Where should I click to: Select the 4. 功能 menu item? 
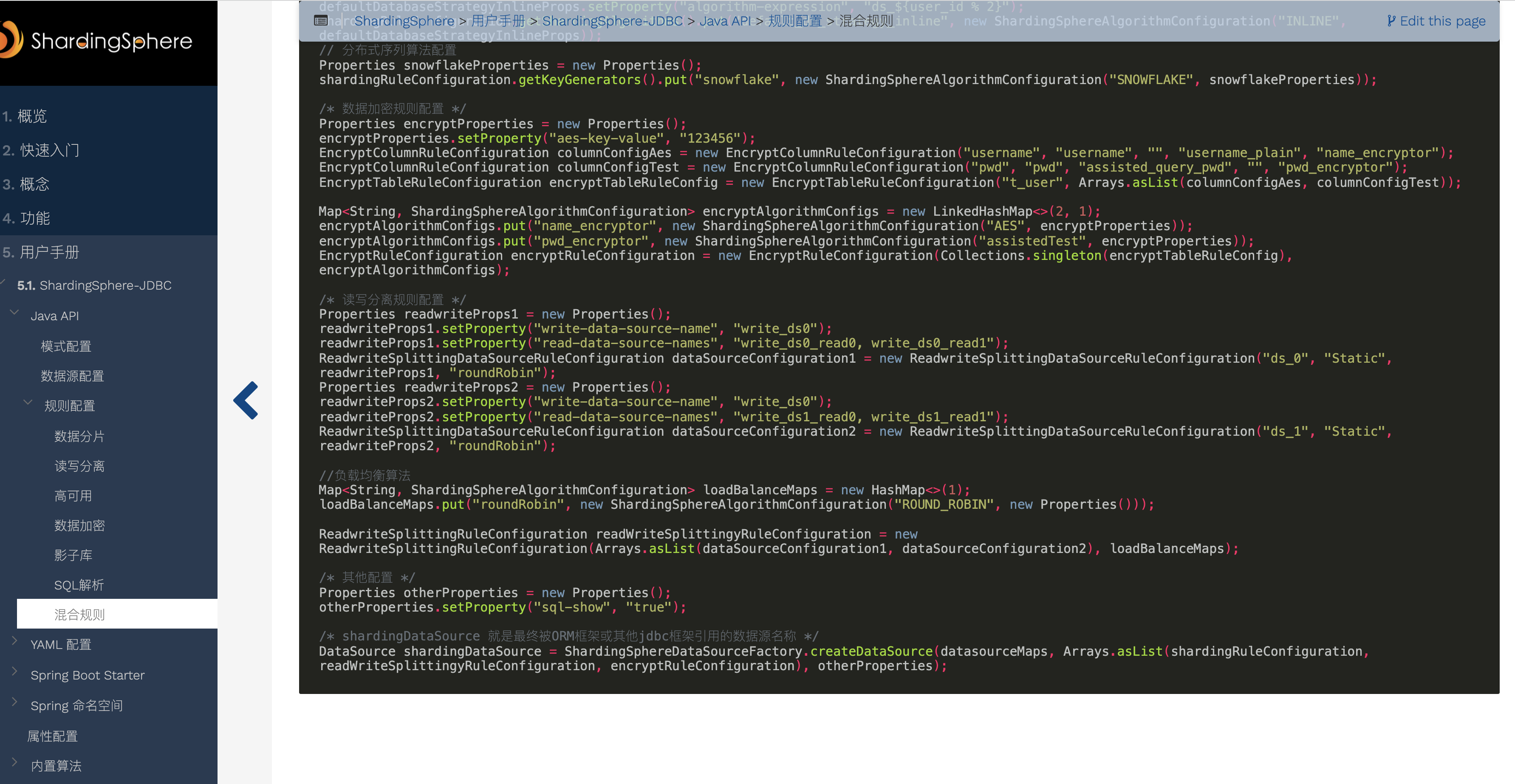coord(26,219)
